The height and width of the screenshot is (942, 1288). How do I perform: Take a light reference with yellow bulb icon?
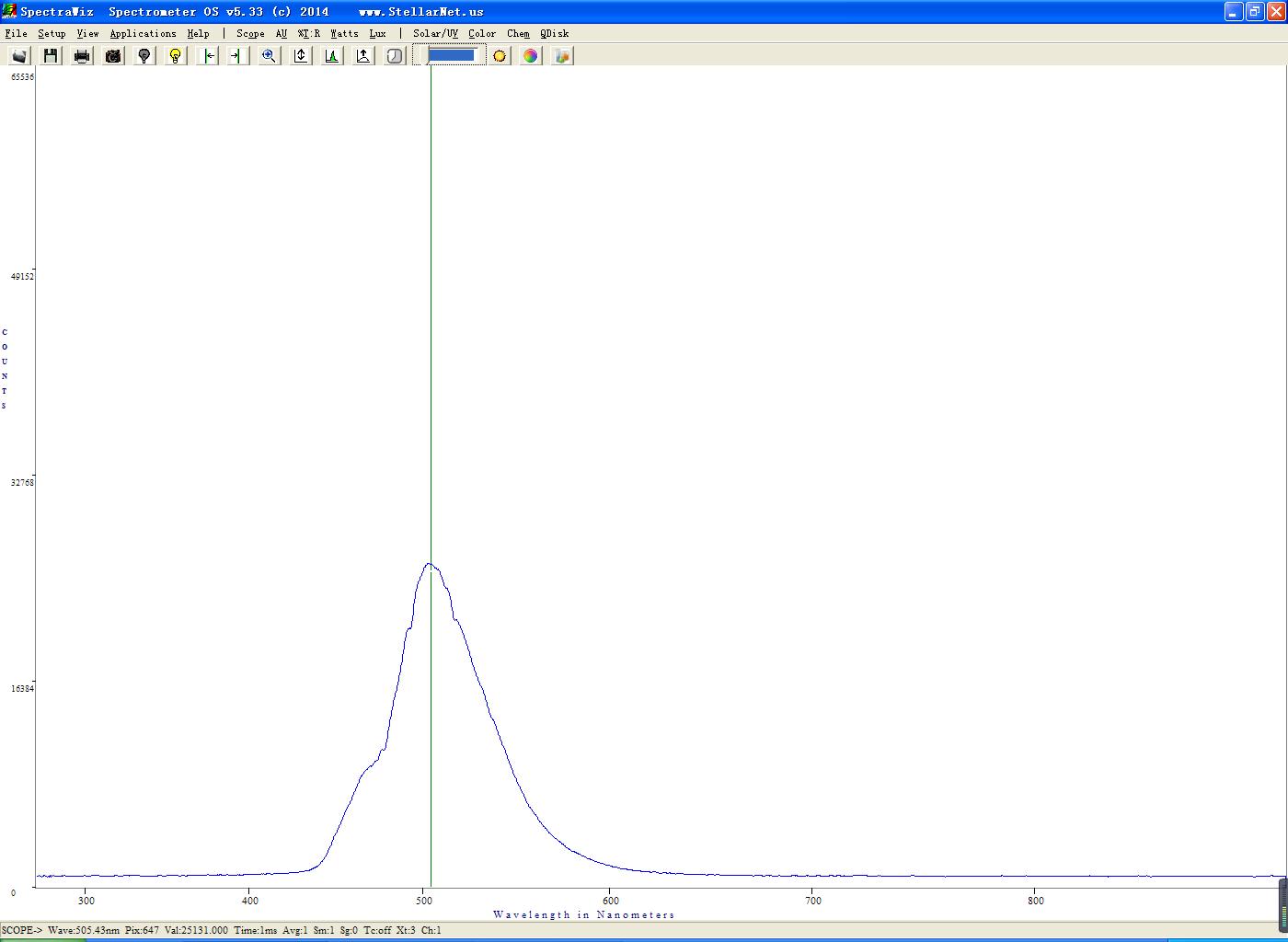176,56
